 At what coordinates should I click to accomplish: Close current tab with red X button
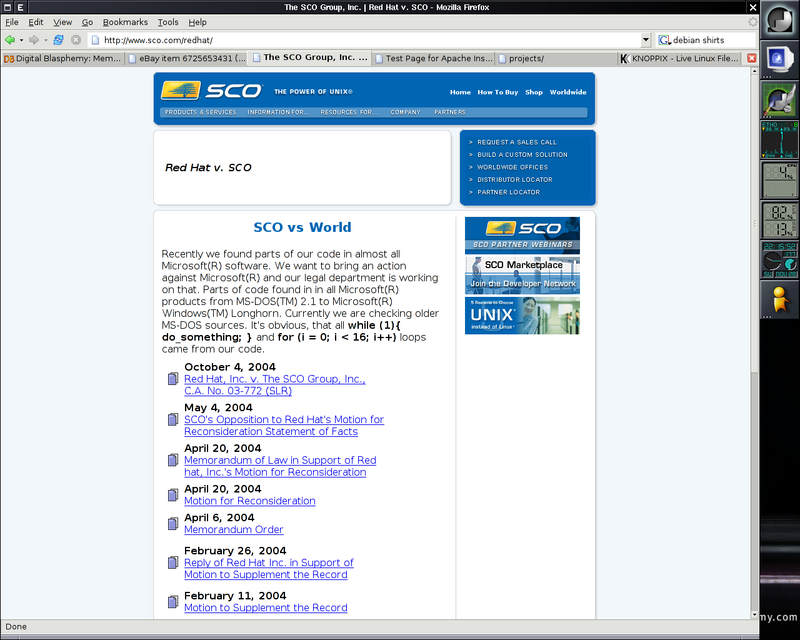coord(752,58)
